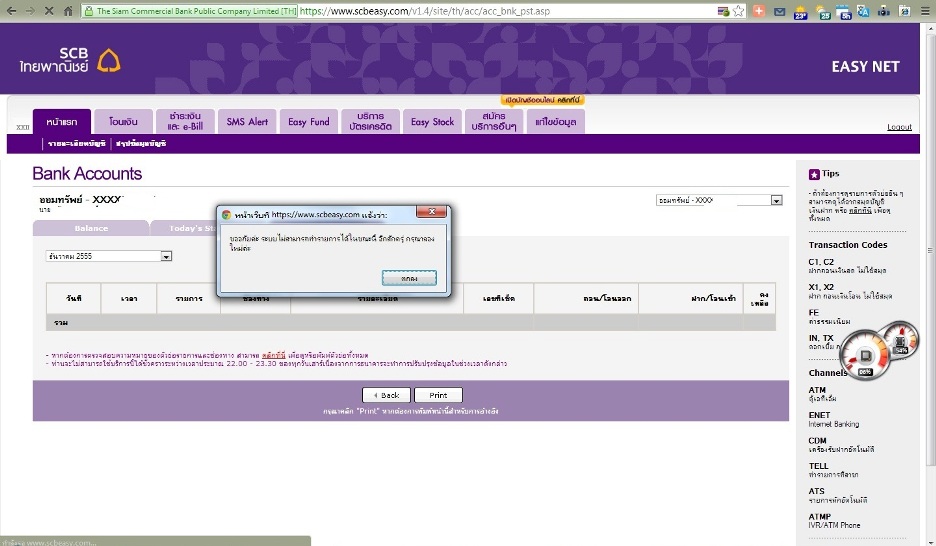Open the บริการบัตรเครดิต credit card tab
The width and height of the screenshot is (936, 546).
pos(371,122)
